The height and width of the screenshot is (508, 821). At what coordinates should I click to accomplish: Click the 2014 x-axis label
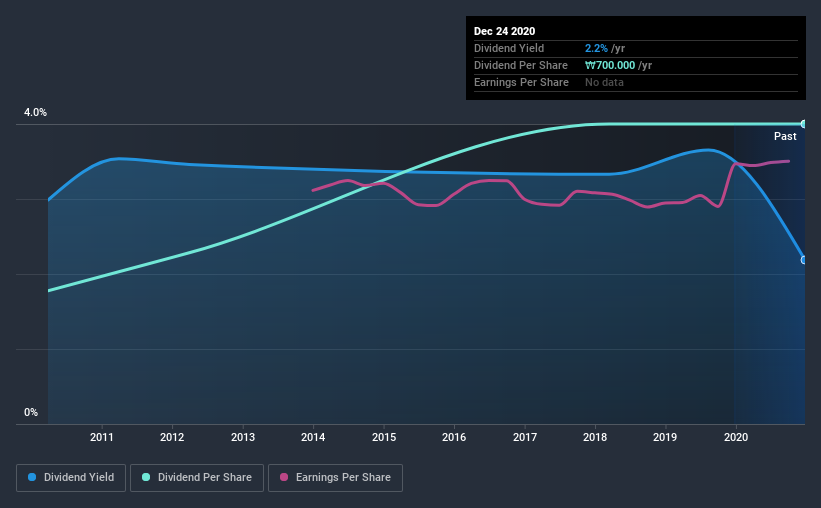click(x=313, y=437)
